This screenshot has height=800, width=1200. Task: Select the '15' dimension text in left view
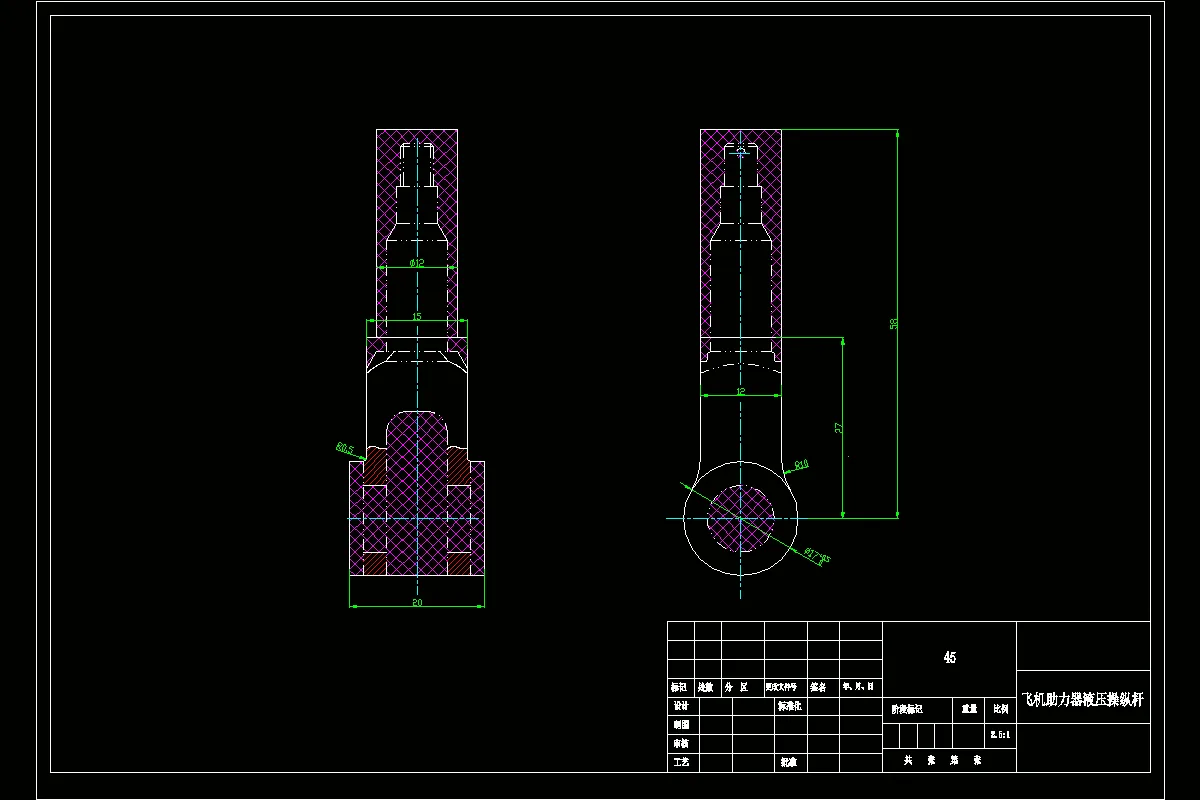point(416,316)
